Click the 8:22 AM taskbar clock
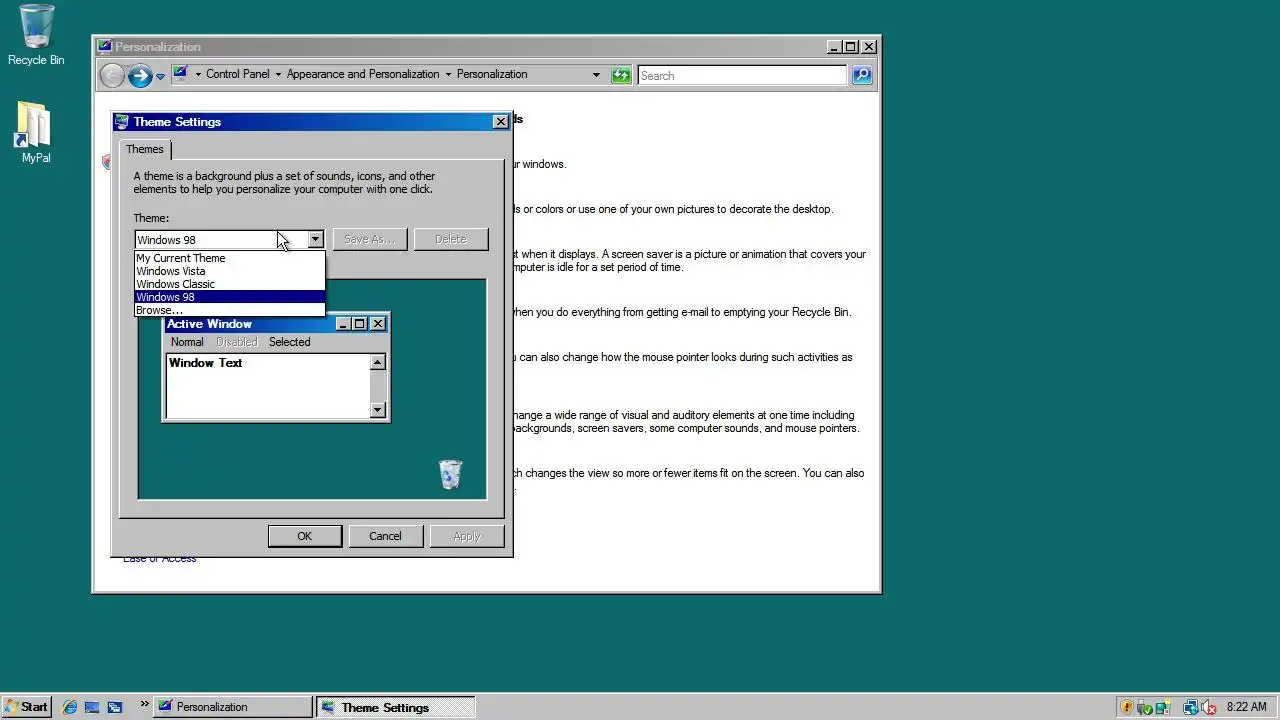The height and width of the screenshot is (720, 1280). (x=1246, y=707)
